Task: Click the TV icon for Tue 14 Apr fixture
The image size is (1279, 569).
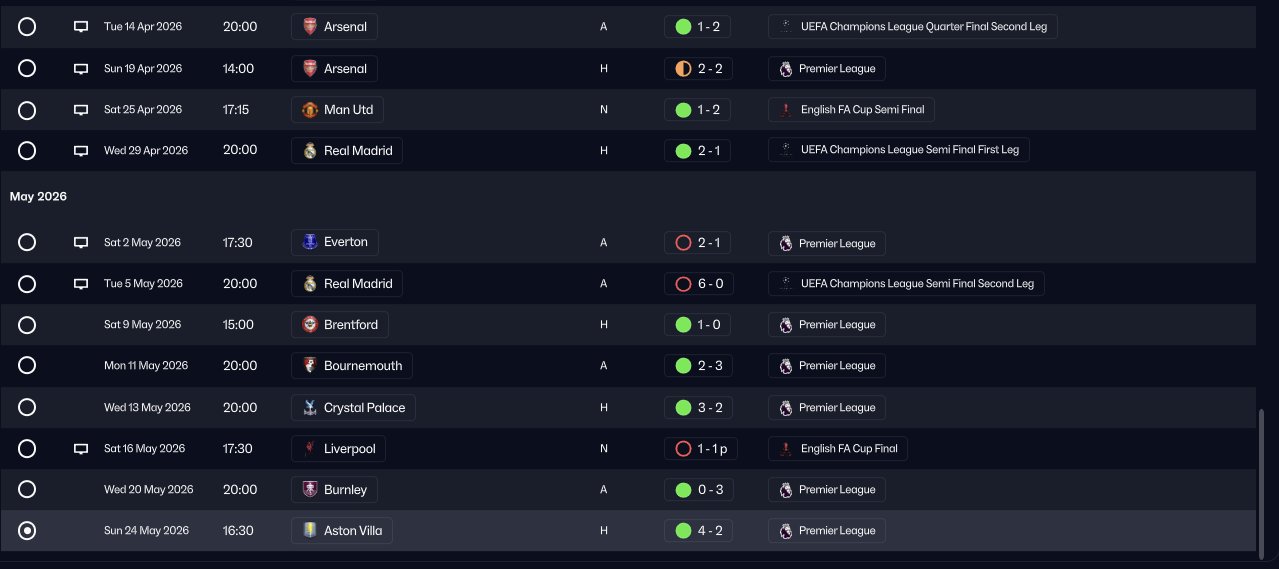Action: tap(81, 27)
